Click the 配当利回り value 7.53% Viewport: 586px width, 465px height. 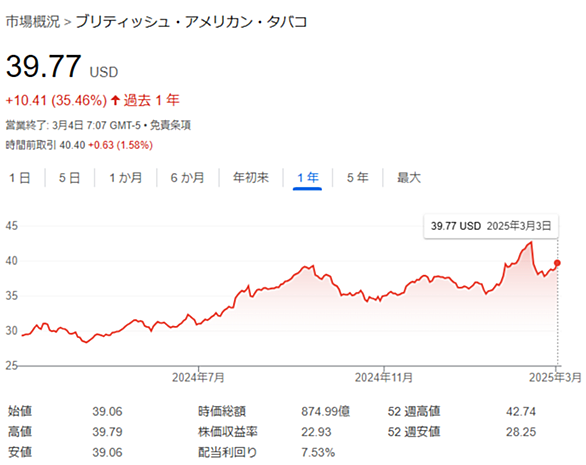tap(318, 453)
